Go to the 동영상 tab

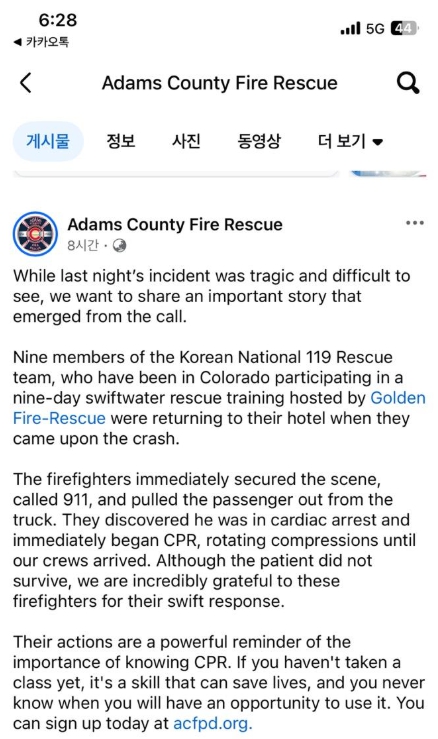pos(259,141)
